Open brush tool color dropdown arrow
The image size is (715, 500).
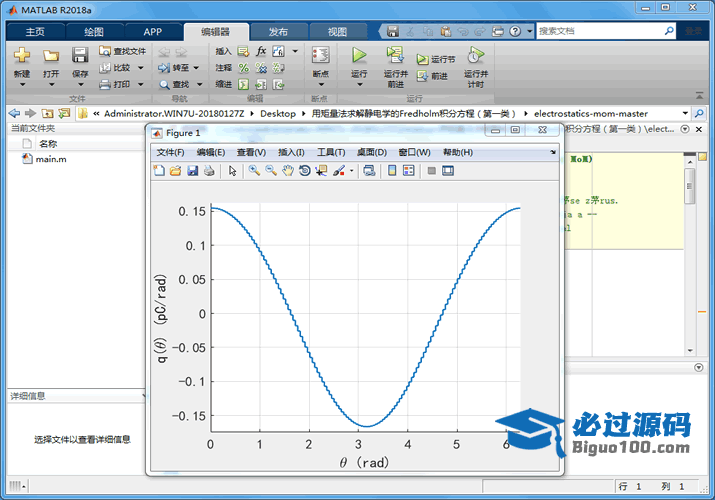pyautogui.click(x=352, y=171)
